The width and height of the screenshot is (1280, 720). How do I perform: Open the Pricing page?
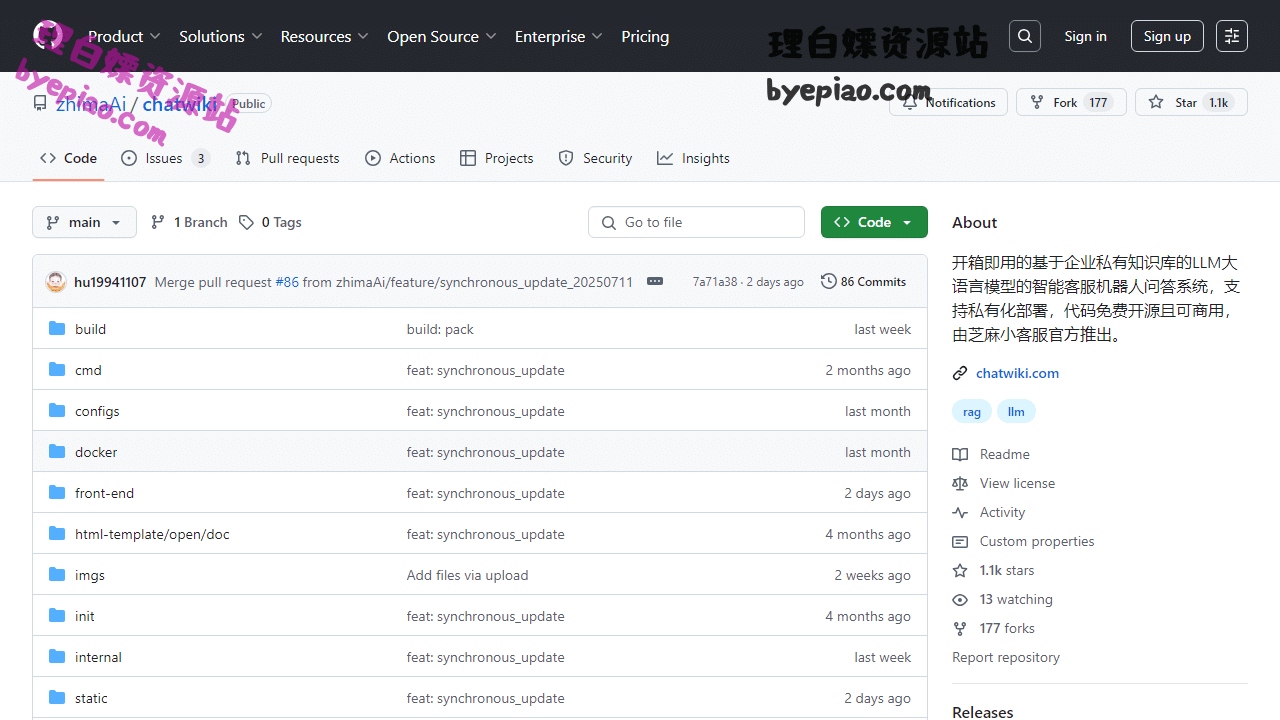(x=645, y=36)
